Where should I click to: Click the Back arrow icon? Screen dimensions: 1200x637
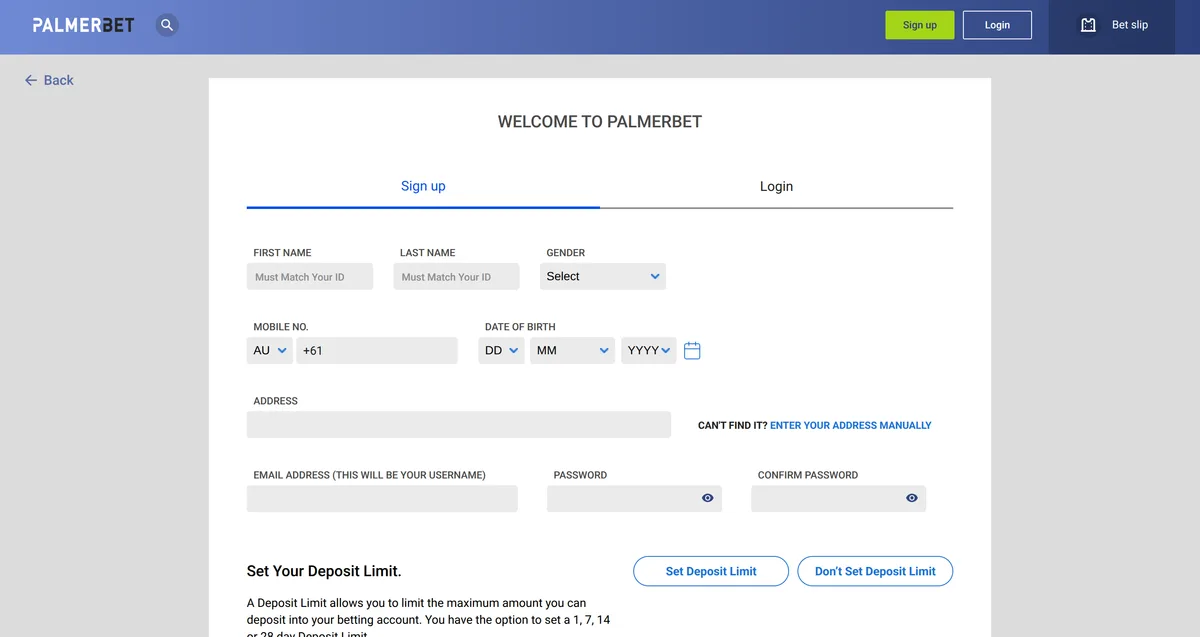pyautogui.click(x=31, y=80)
